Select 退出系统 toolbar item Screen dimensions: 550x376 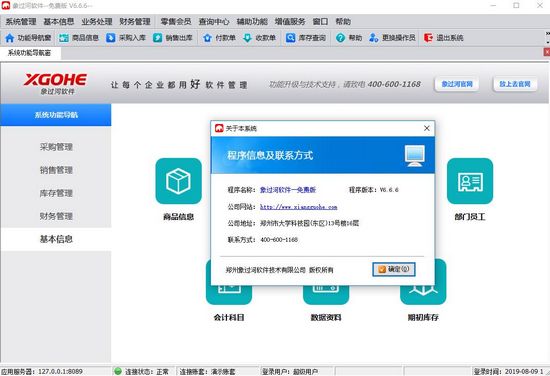[x=444, y=38]
